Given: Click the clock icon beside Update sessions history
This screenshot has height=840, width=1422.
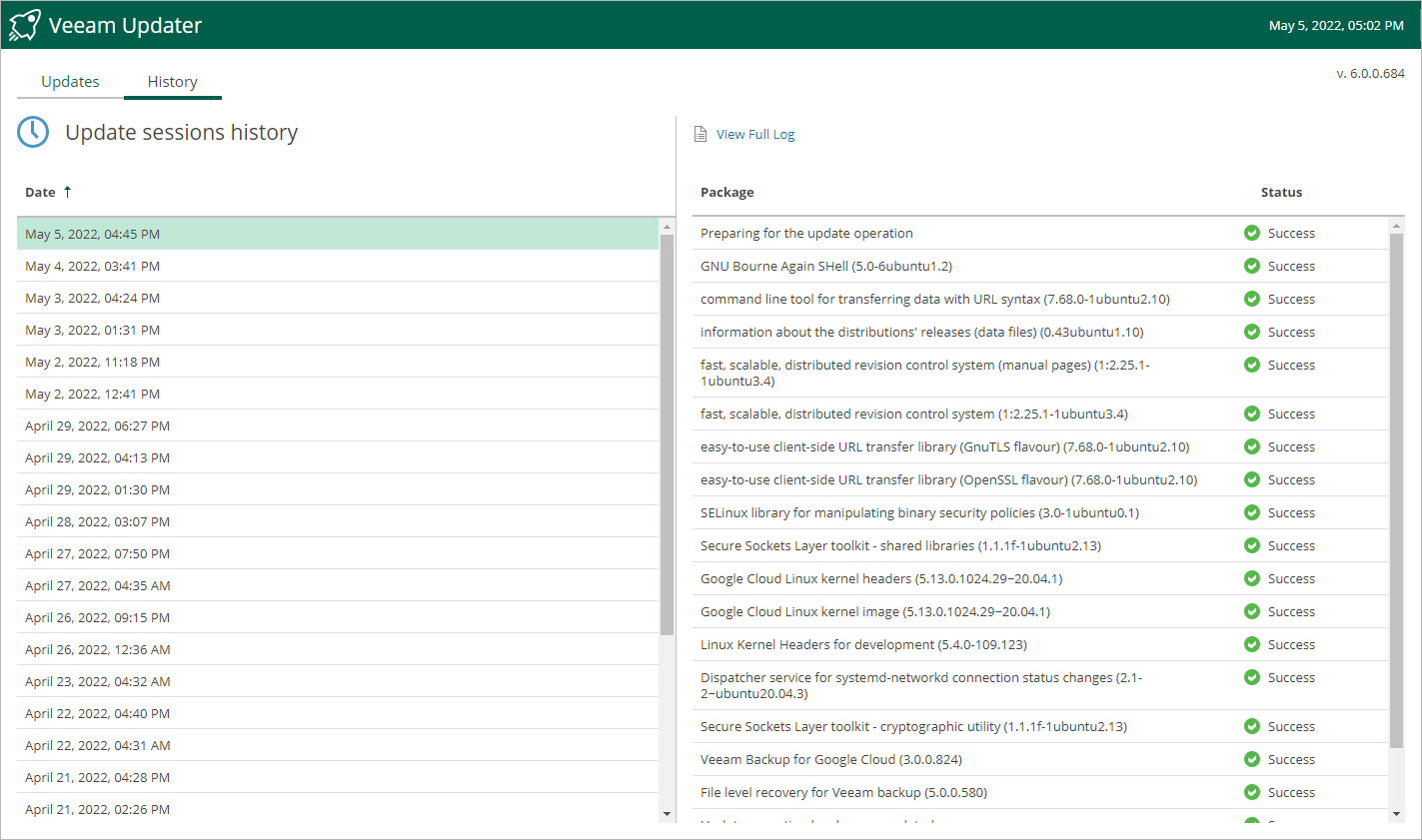Looking at the screenshot, I should point(33,132).
